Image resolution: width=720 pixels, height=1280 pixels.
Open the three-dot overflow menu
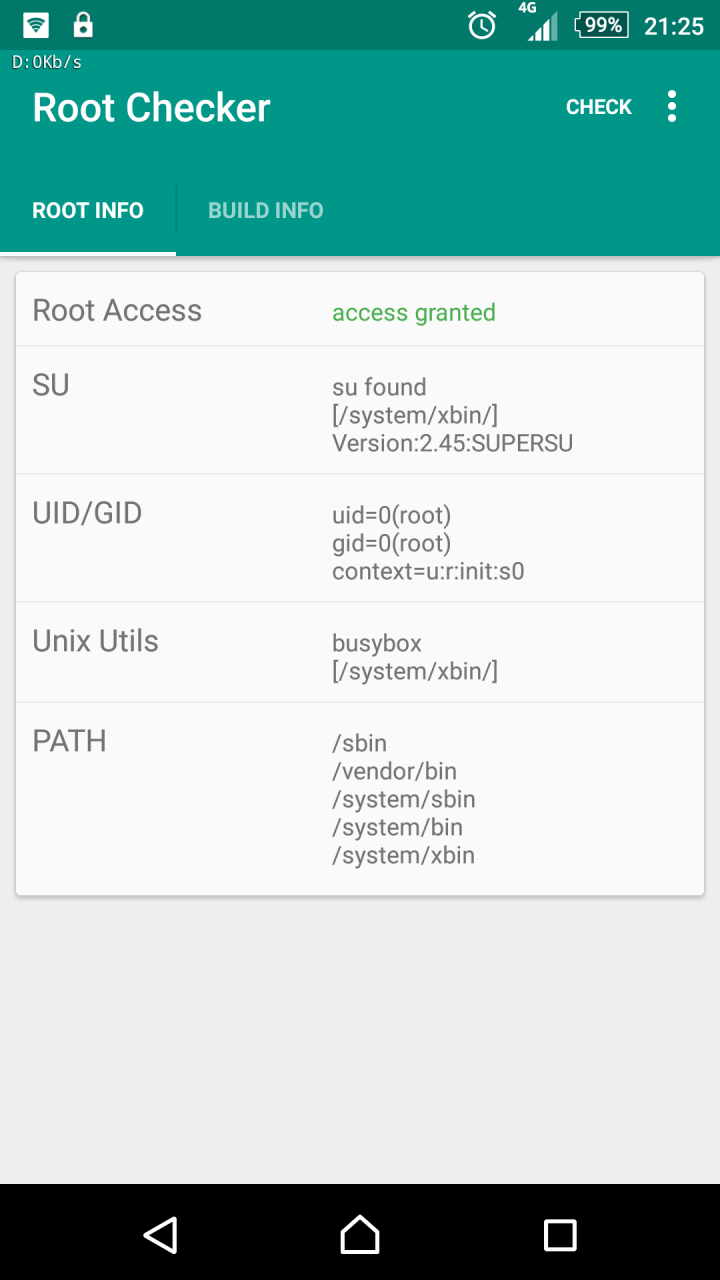coord(671,107)
